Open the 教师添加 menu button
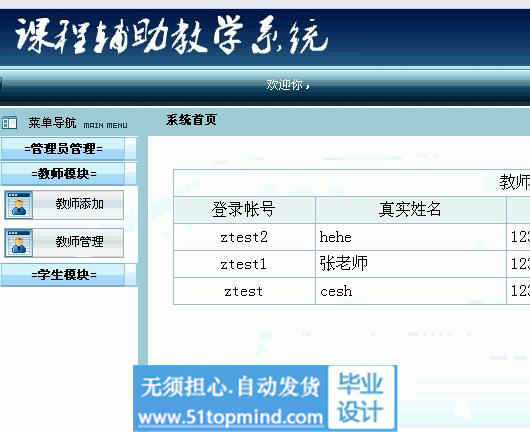The image size is (530, 432). click(x=78, y=205)
